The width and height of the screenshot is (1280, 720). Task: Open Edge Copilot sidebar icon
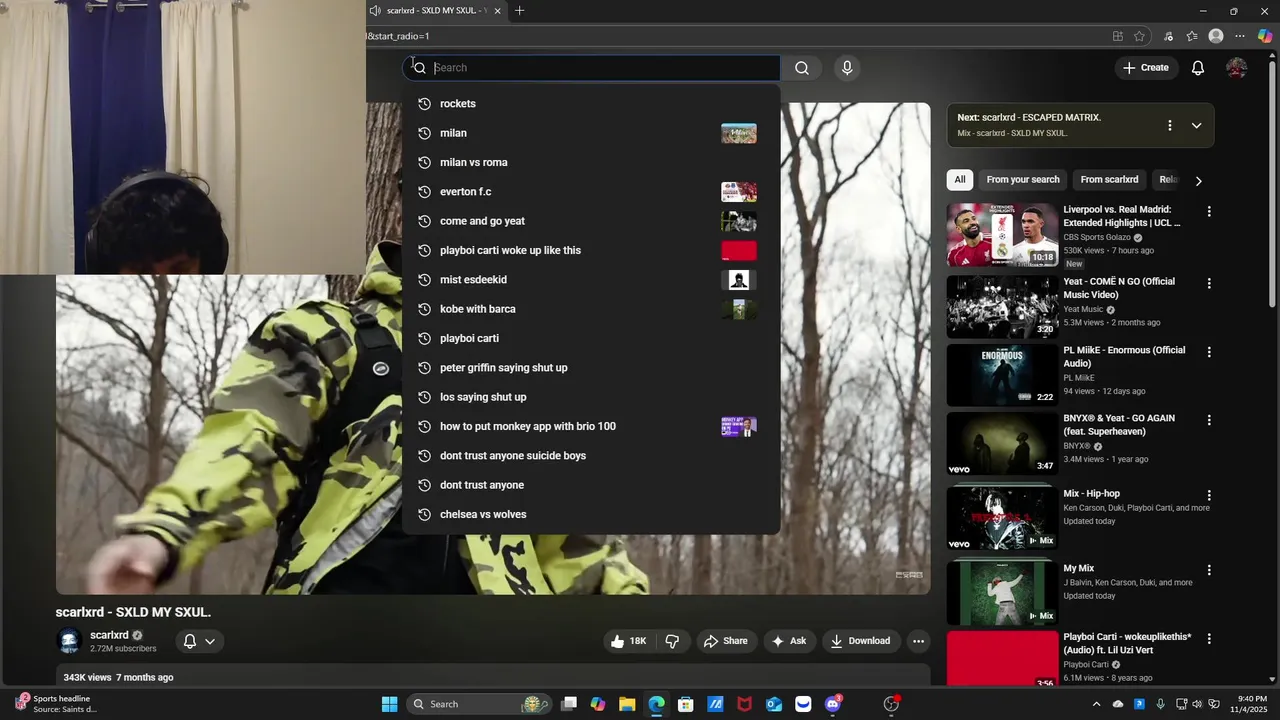(1265, 36)
